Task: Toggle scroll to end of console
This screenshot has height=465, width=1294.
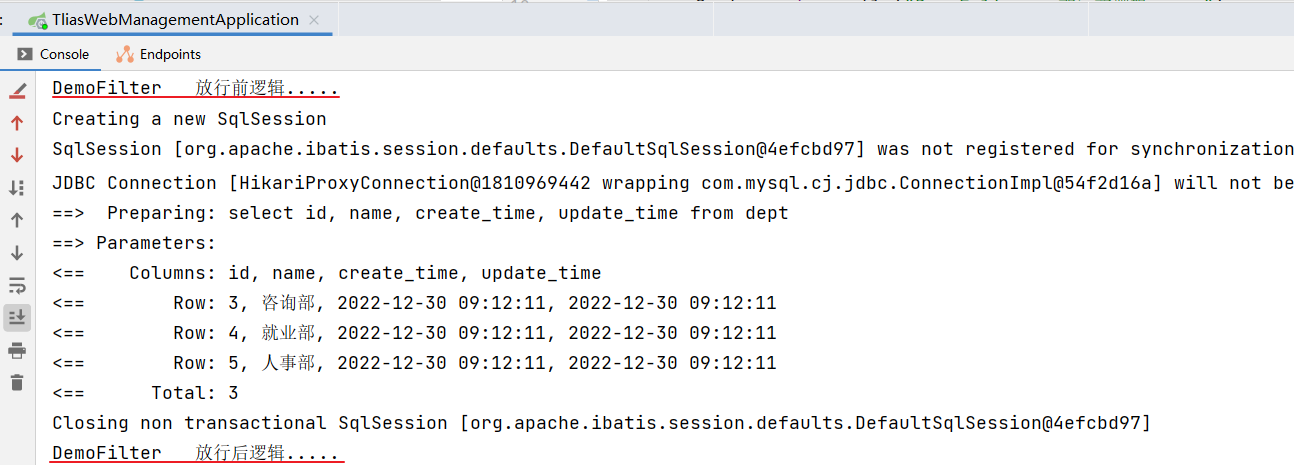Action: [x=17, y=317]
